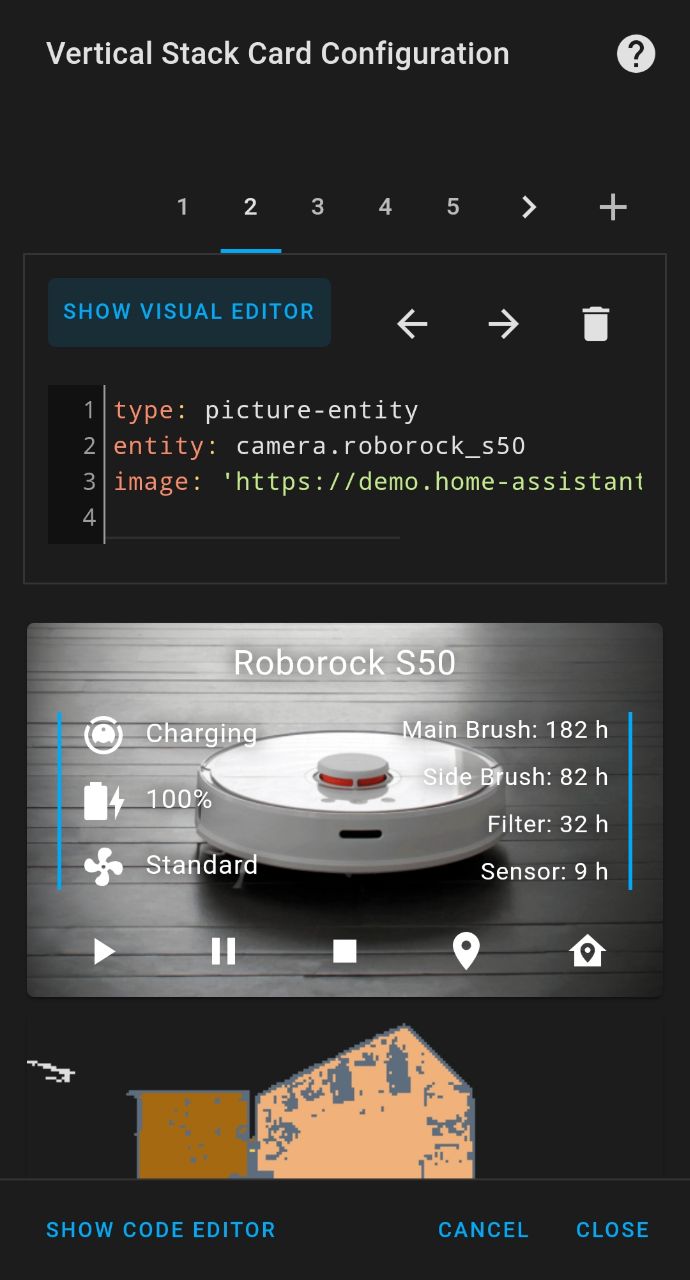Locate the vacuum with map pin icon
The width and height of the screenshot is (690, 1280).
pyautogui.click(x=466, y=951)
